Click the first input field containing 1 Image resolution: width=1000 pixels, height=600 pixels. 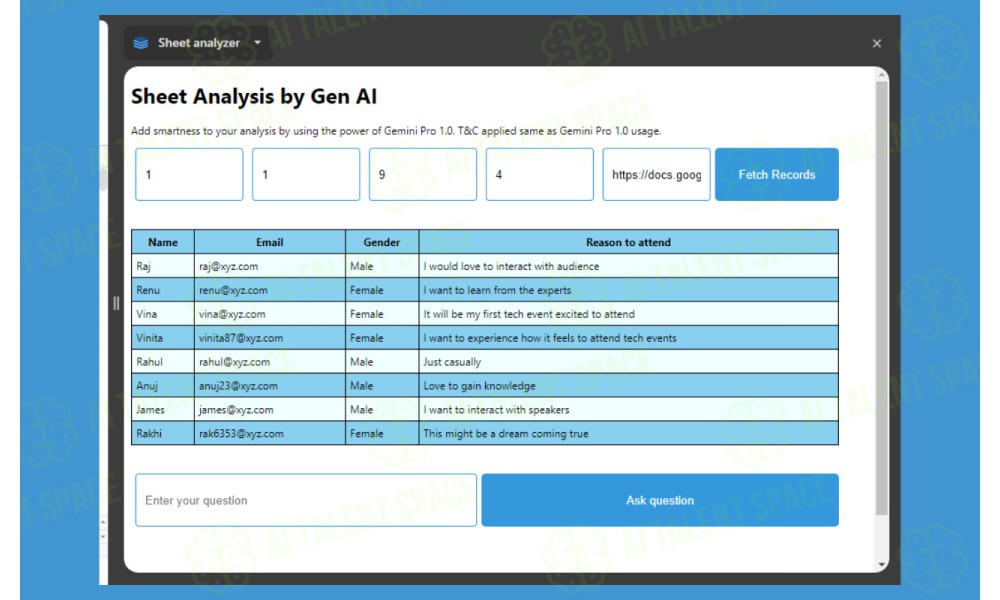[x=189, y=175]
